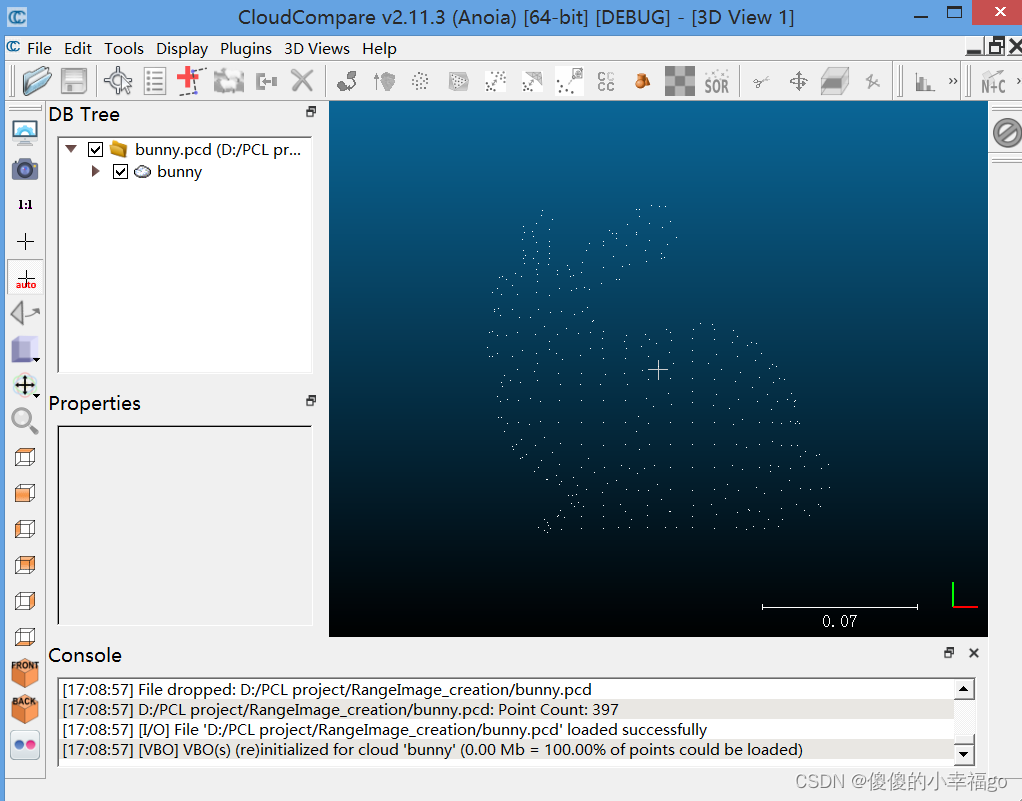Open the Display menu
Viewport: 1022px width, 801px height.
point(182,49)
